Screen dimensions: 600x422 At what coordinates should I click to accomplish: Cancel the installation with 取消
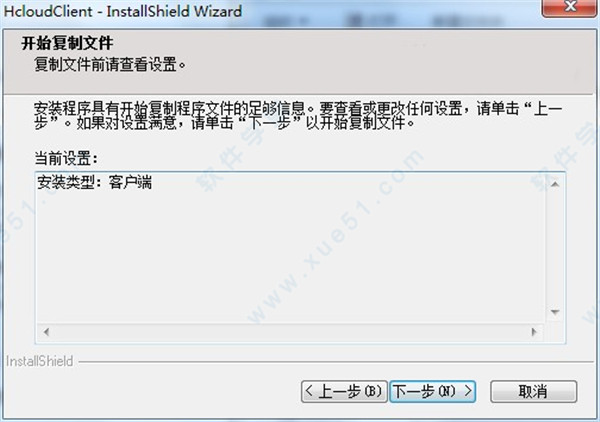coord(533,391)
